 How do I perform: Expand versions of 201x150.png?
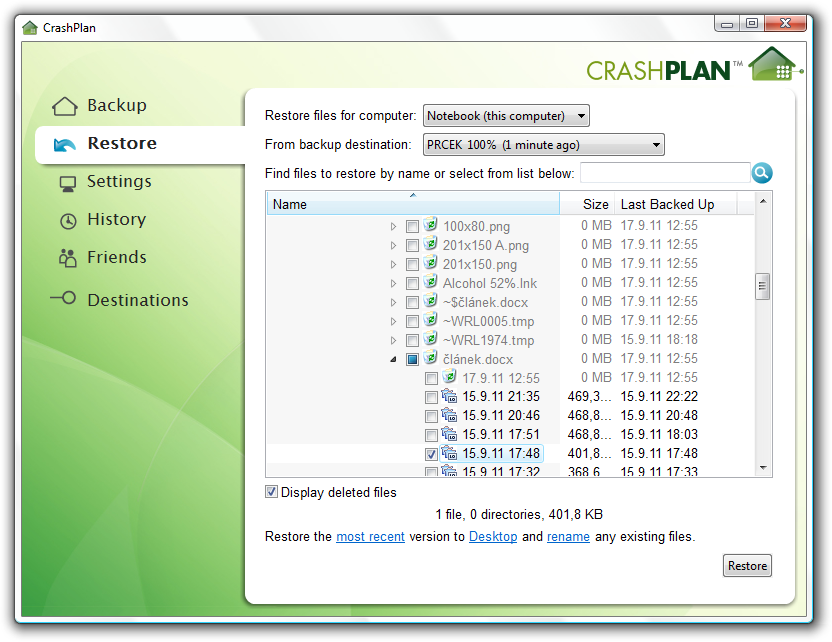[x=393, y=265]
